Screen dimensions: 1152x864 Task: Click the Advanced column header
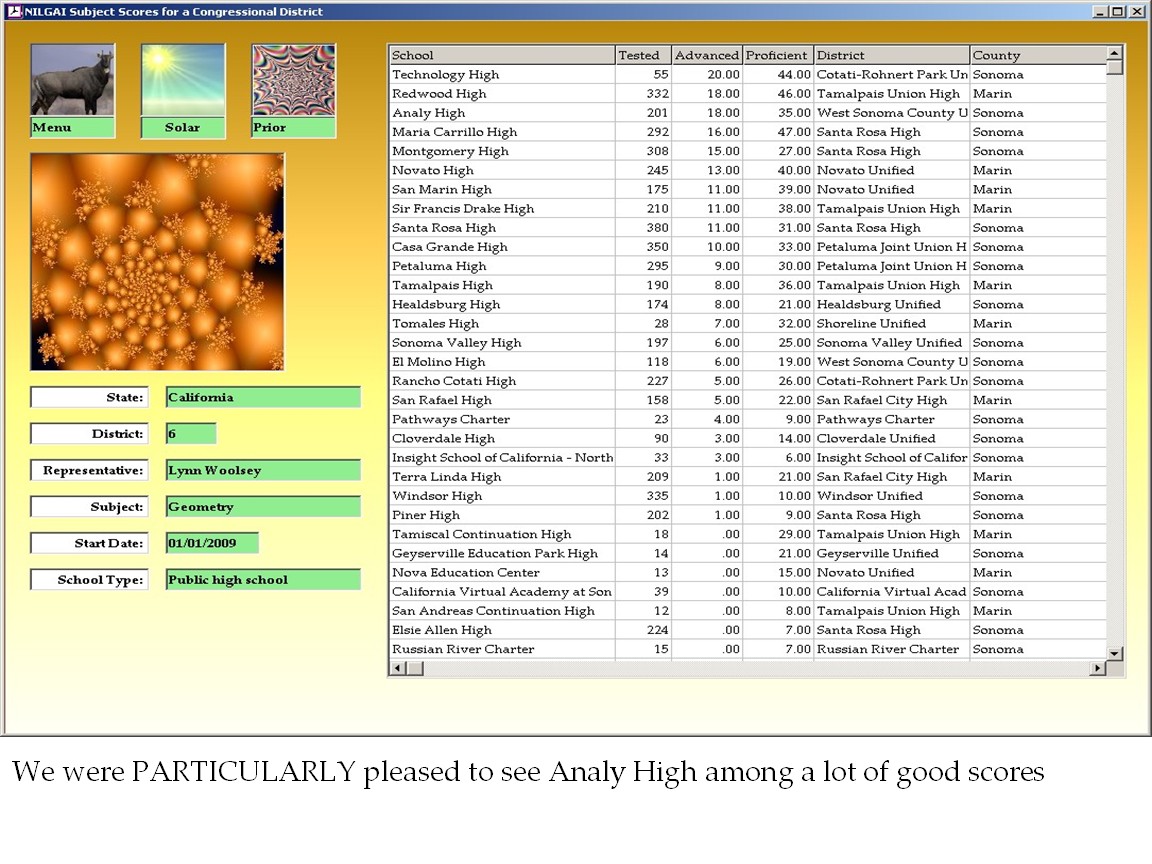706,55
